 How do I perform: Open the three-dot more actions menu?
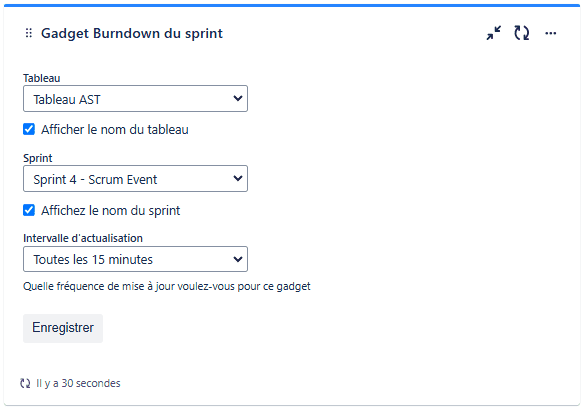(551, 33)
